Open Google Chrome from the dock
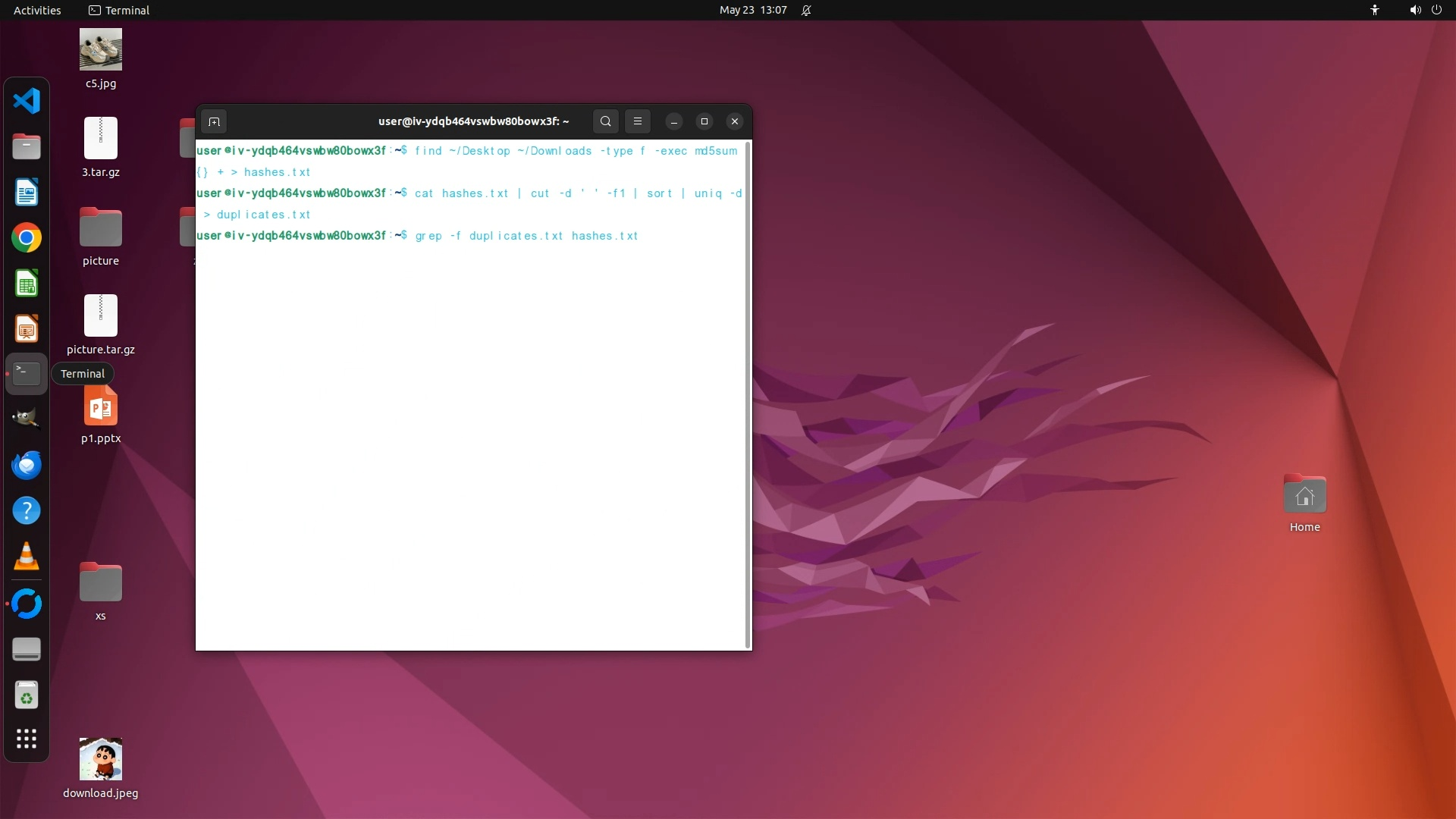Viewport: 1456px width, 819px height. pyautogui.click(x=27, y=238)
